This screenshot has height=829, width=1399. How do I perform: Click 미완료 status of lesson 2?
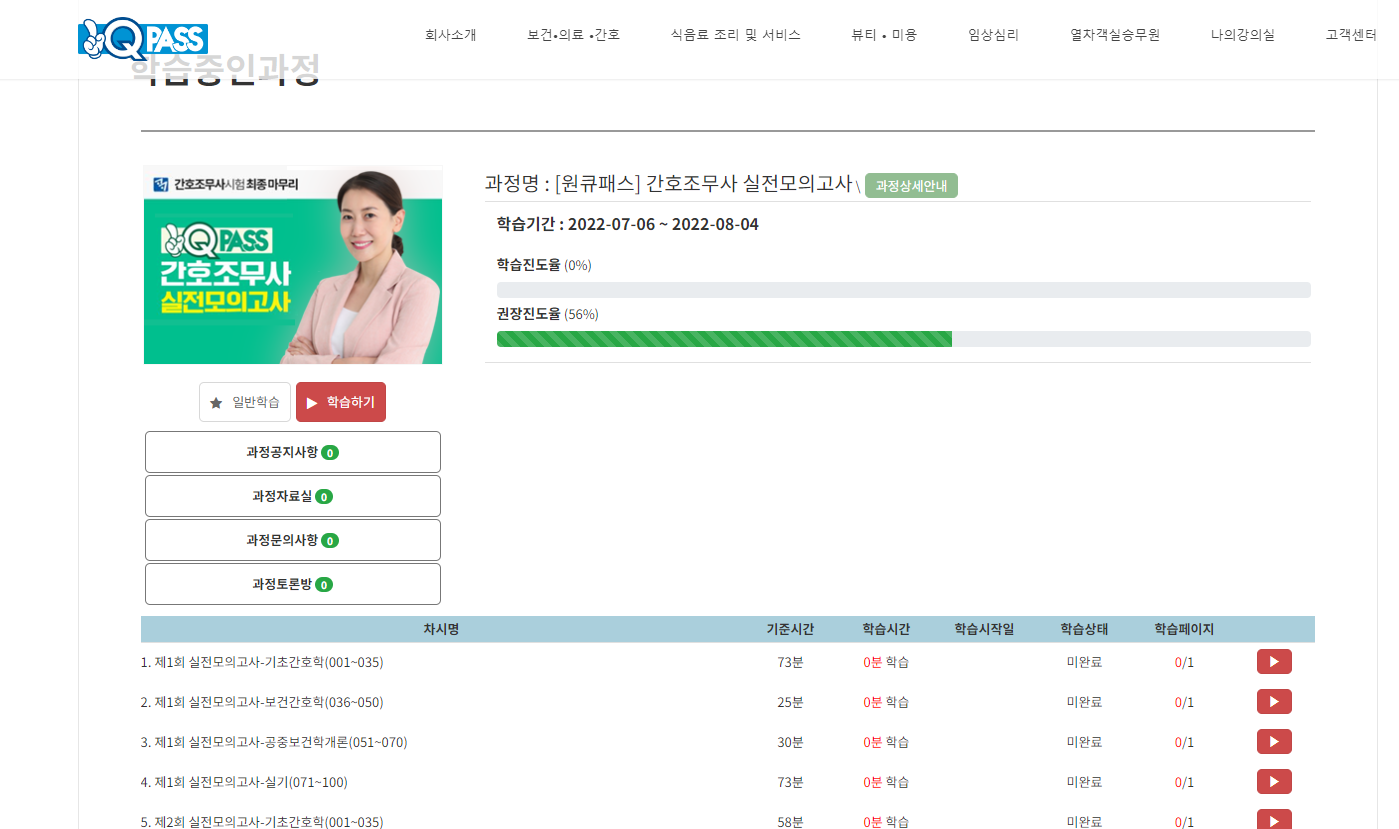(1084, 702)
